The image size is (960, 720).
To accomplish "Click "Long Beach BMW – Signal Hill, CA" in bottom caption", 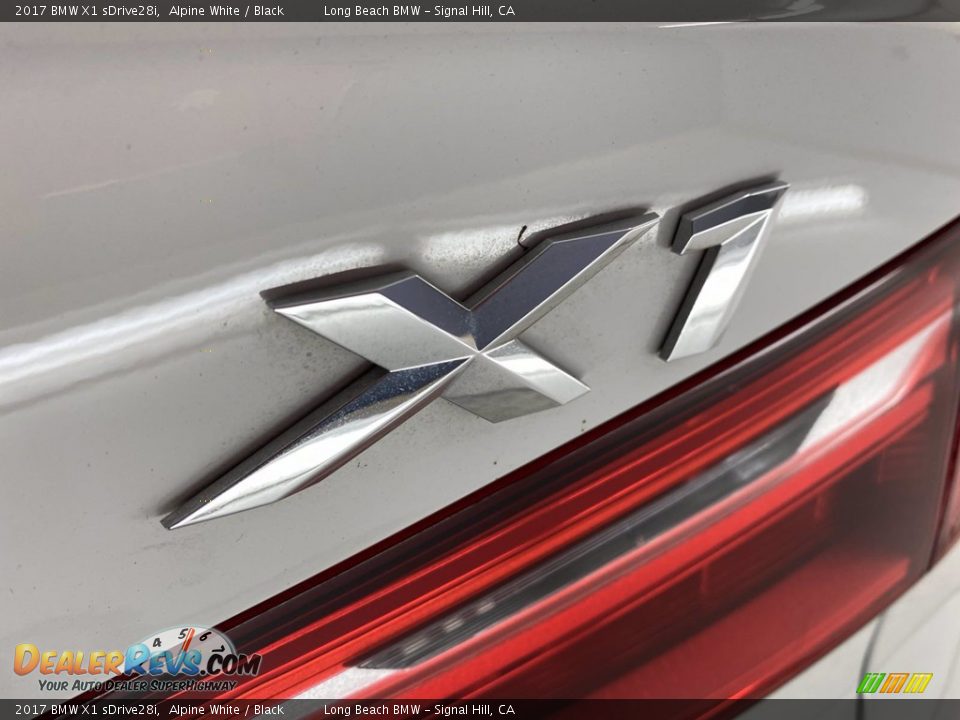I will (419, 710).
